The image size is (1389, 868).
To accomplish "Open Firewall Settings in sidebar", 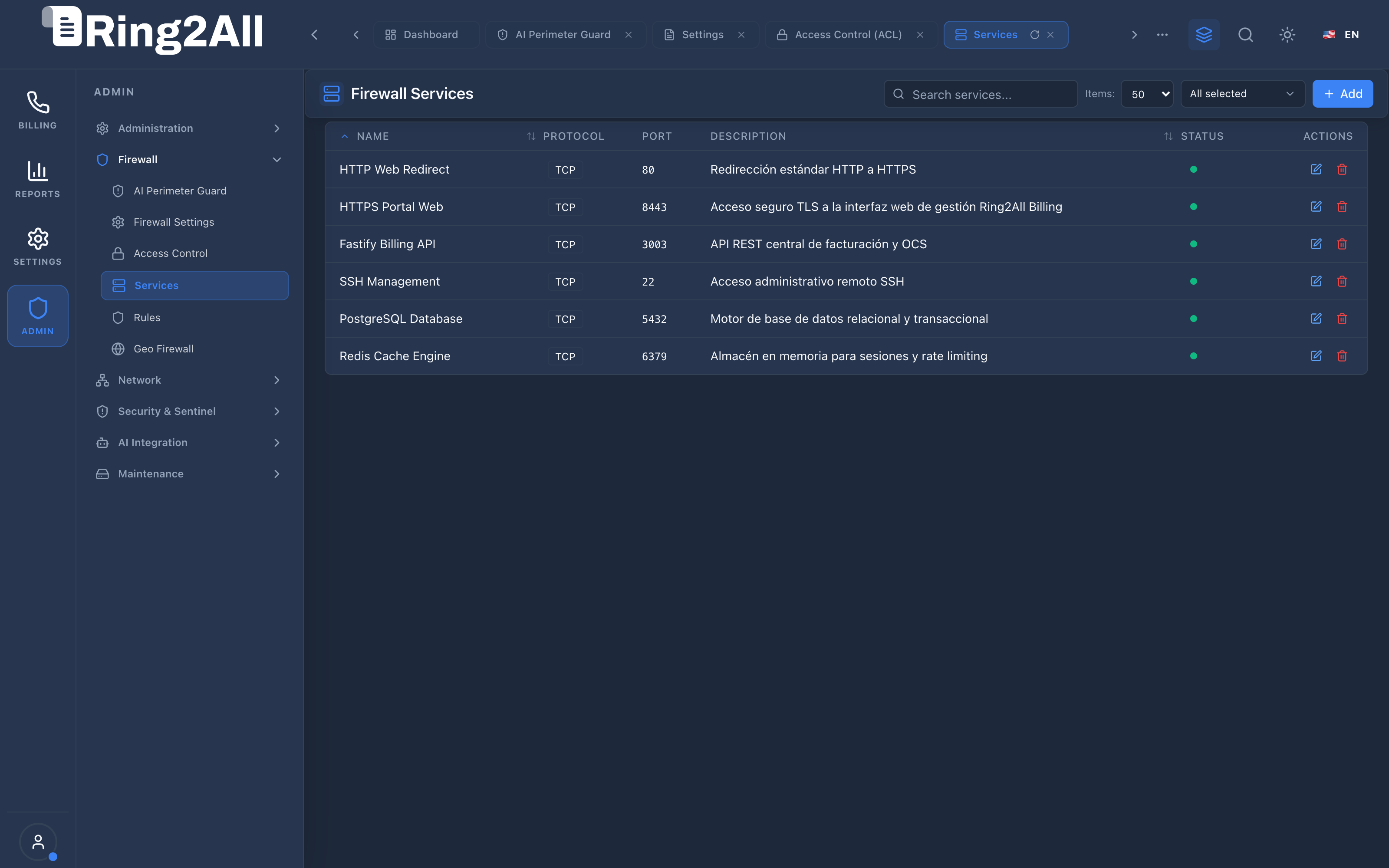I will pyautogui.click(x=194, y=222).
